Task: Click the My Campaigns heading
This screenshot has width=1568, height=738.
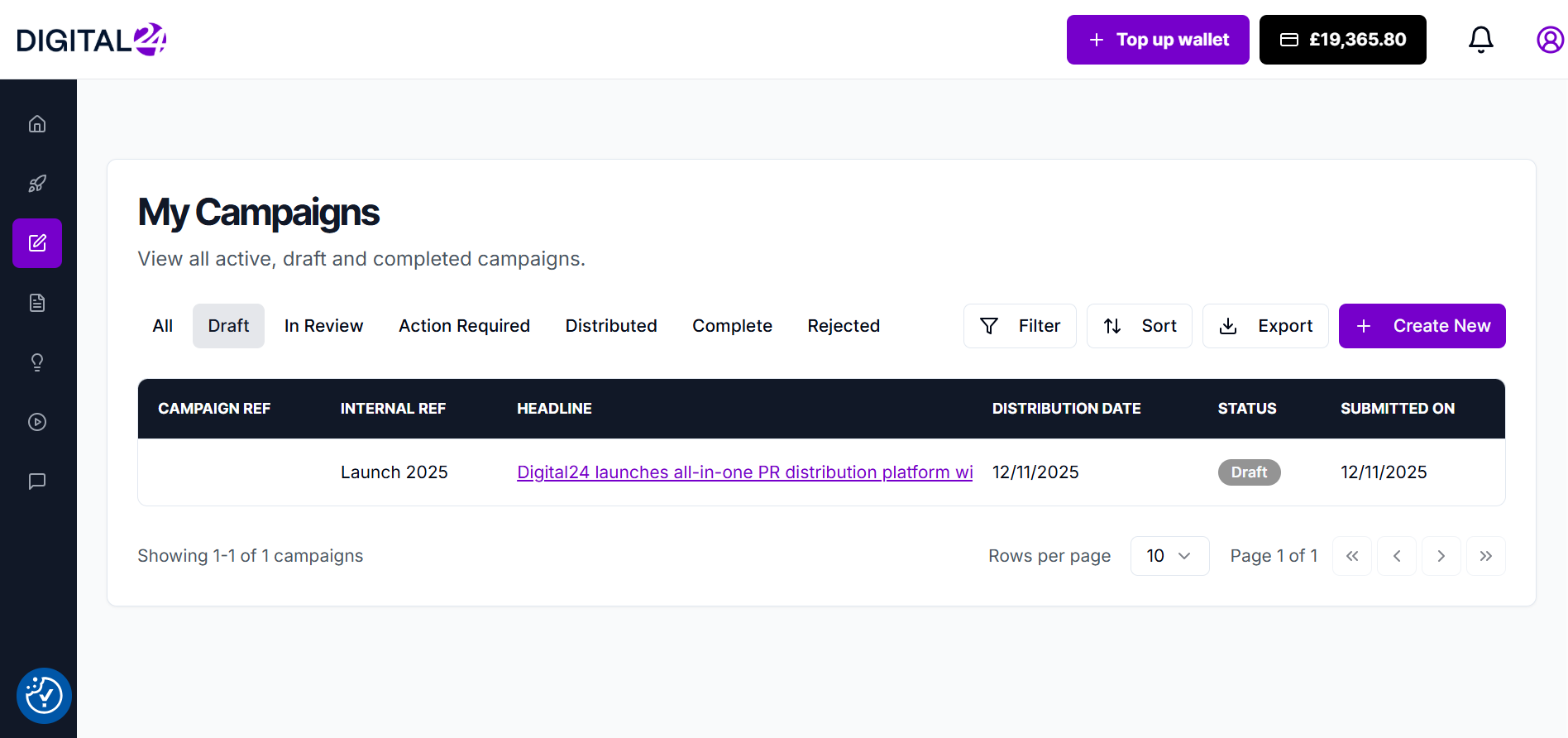Action: 258,213
